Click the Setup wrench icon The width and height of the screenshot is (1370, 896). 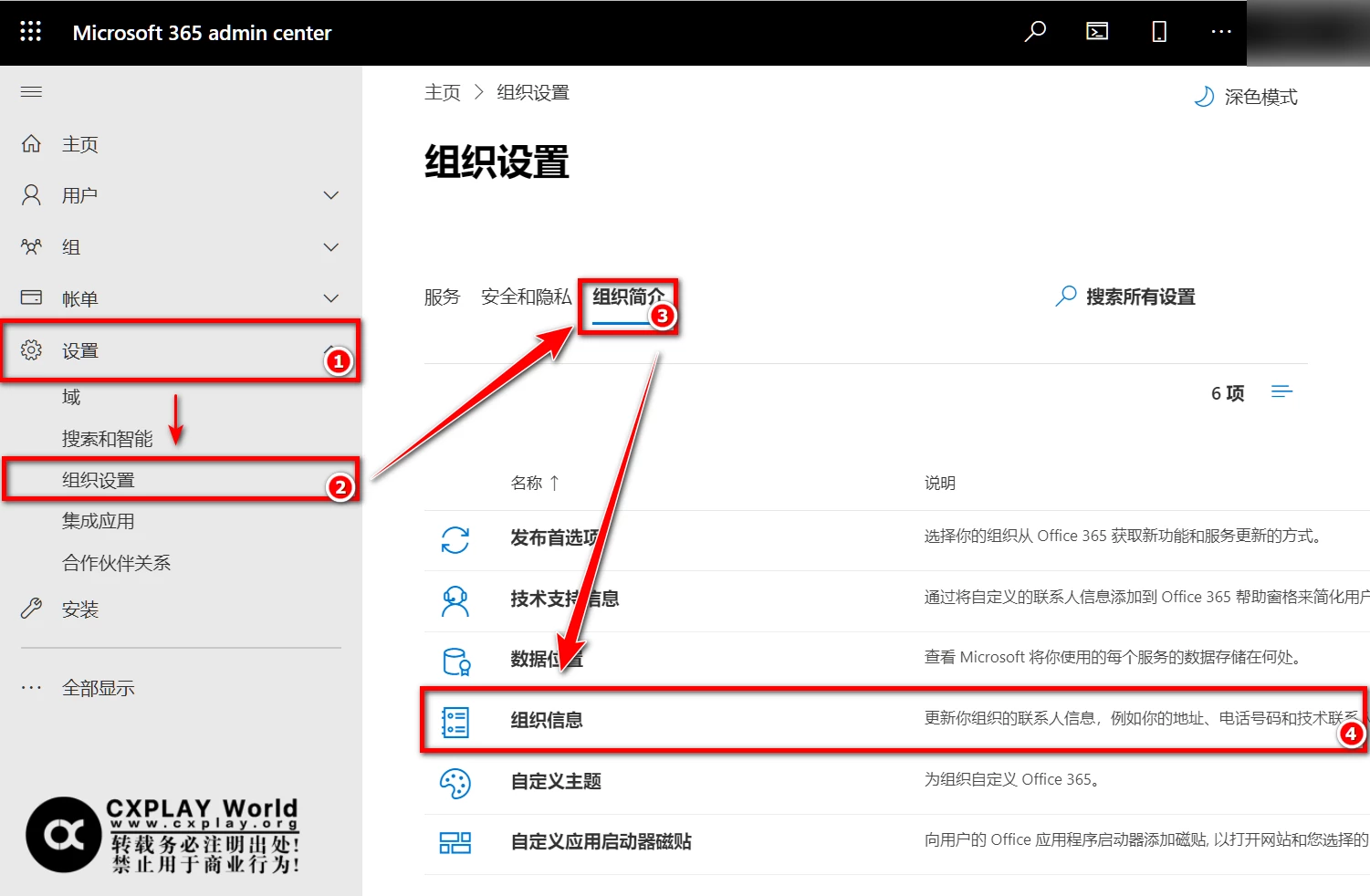click(x=31, y=609)
